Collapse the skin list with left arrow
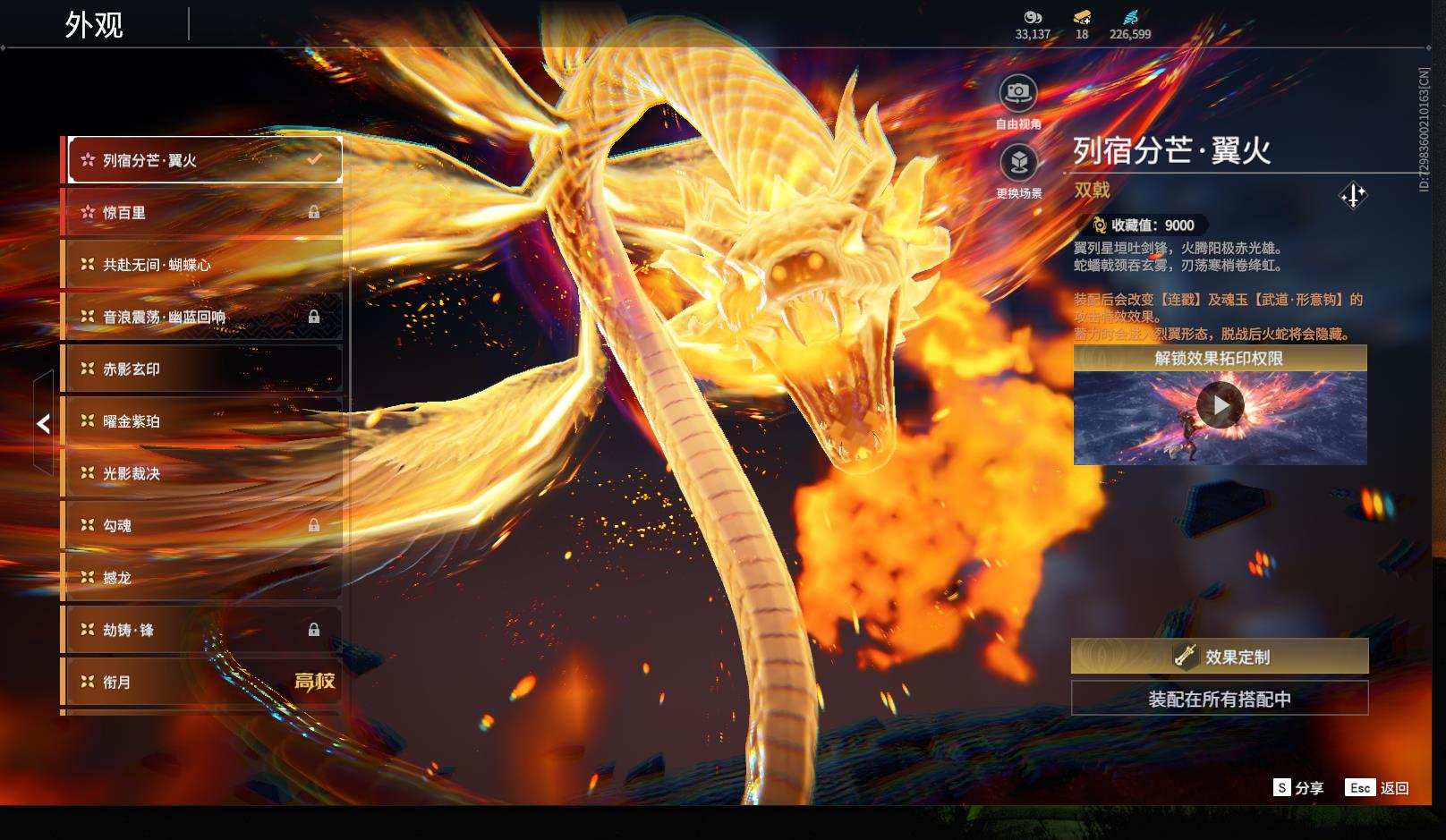Image resolution: width=1446 pixels, height=840 pixels. click(x=43, y=423)
